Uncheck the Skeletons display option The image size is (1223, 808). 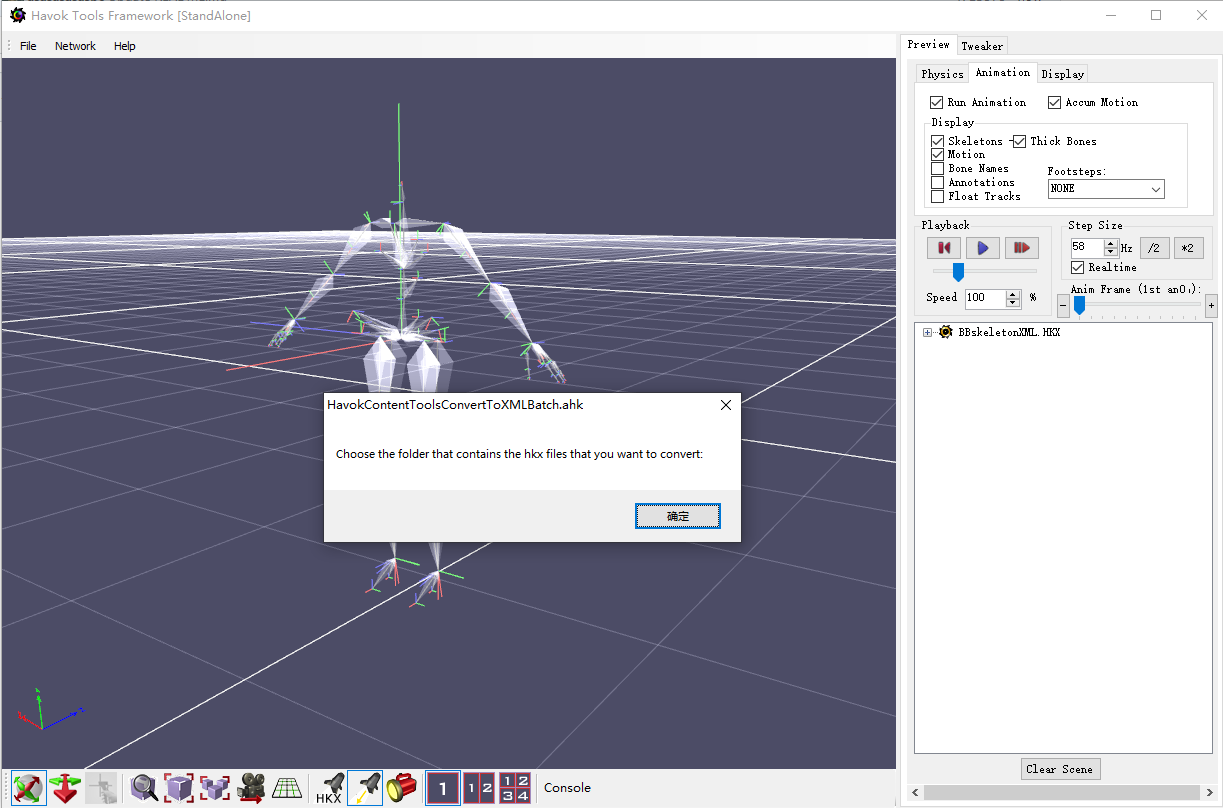click(937, 141)
